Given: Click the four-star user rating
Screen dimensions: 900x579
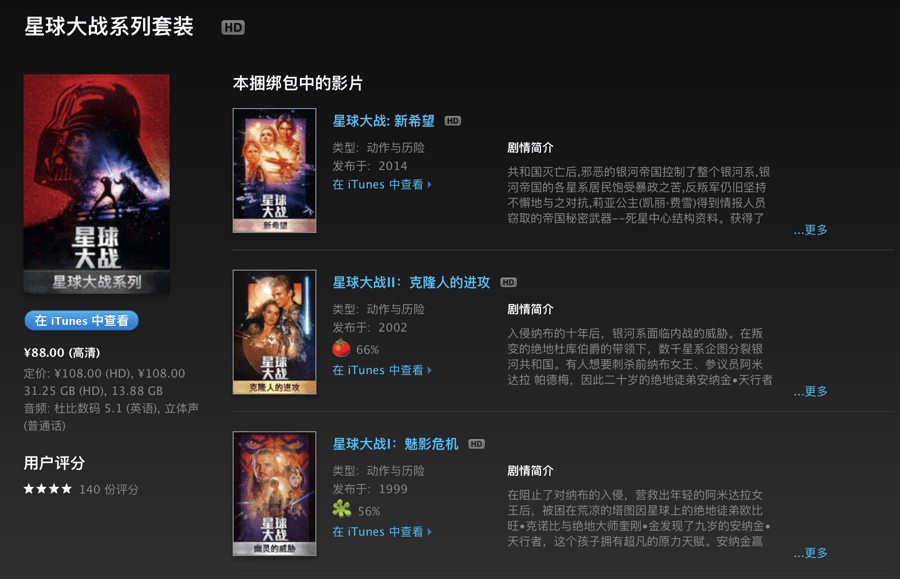Looking at the screenshot, I should (48, 489).
